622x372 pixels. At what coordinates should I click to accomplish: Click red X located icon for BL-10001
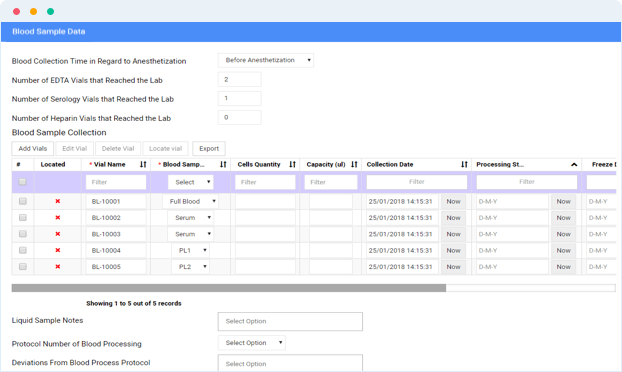click(x=58, y=201)
